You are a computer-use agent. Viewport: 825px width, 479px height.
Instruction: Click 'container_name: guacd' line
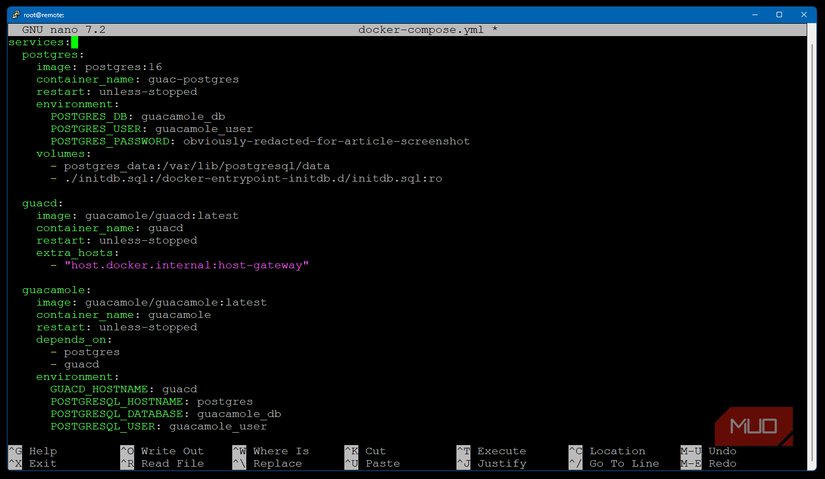(109, 228)
